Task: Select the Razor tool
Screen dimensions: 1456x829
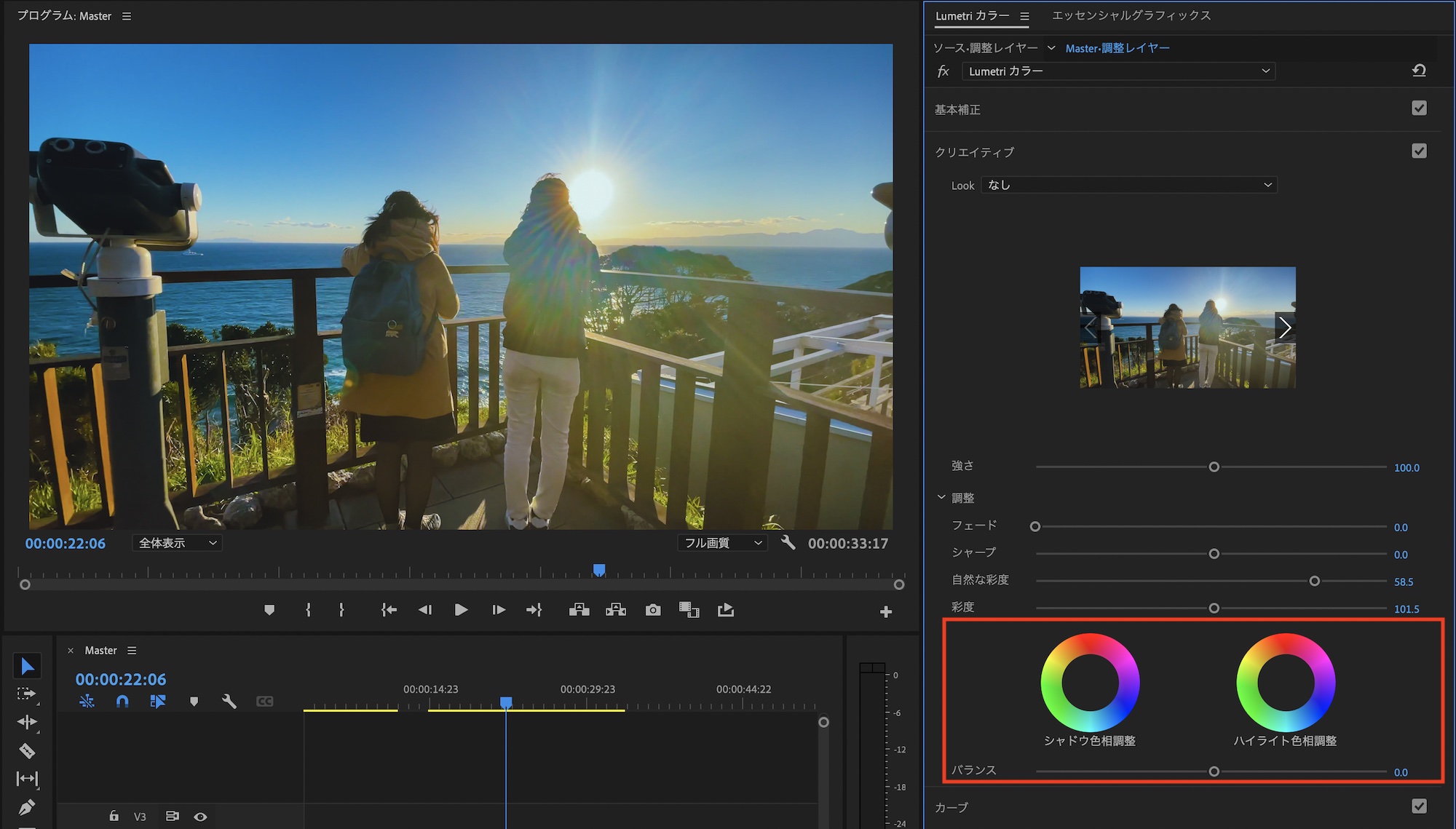Action: (x=27, y=750)
